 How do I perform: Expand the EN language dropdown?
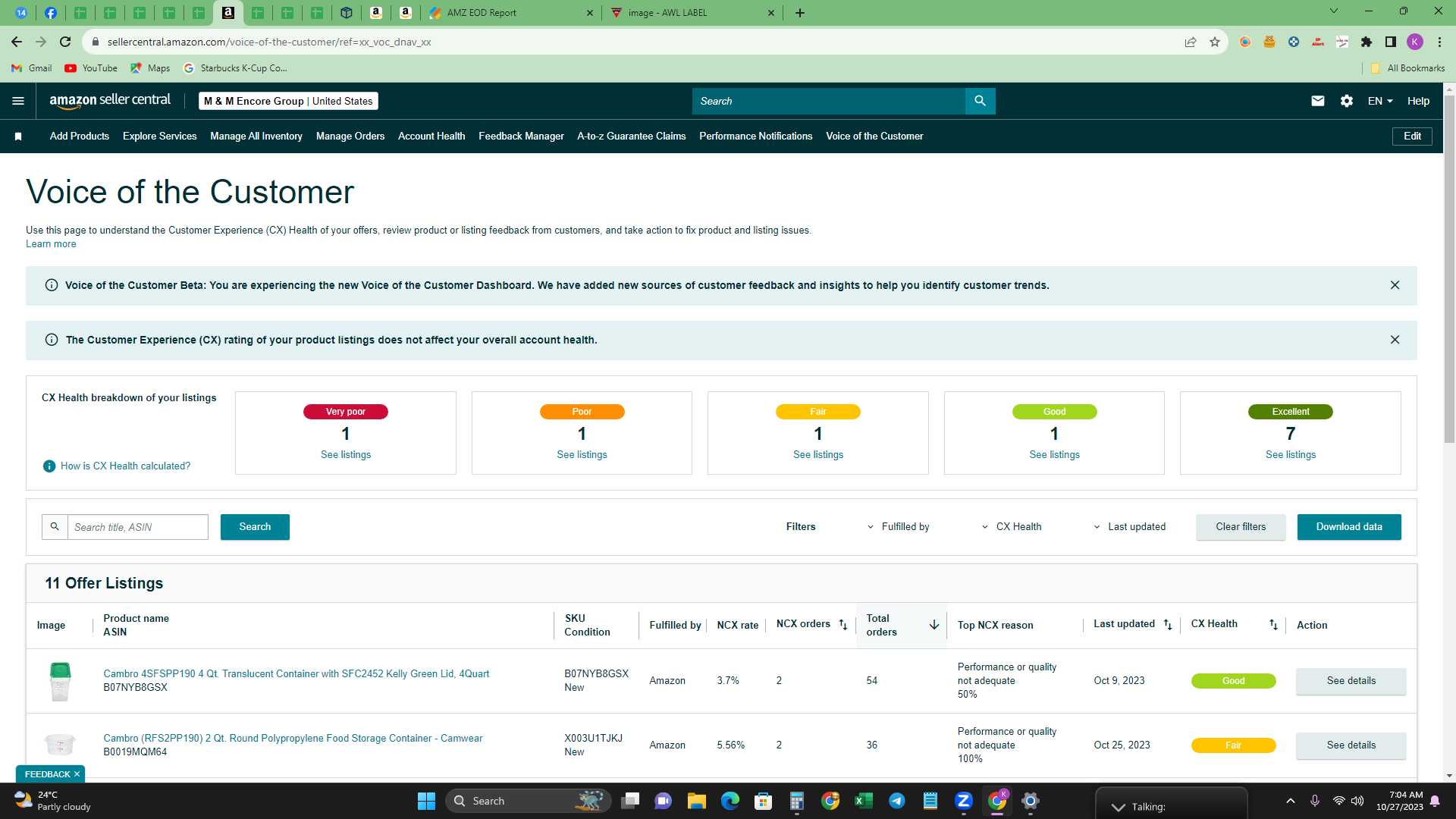(x=1380, y=101)
